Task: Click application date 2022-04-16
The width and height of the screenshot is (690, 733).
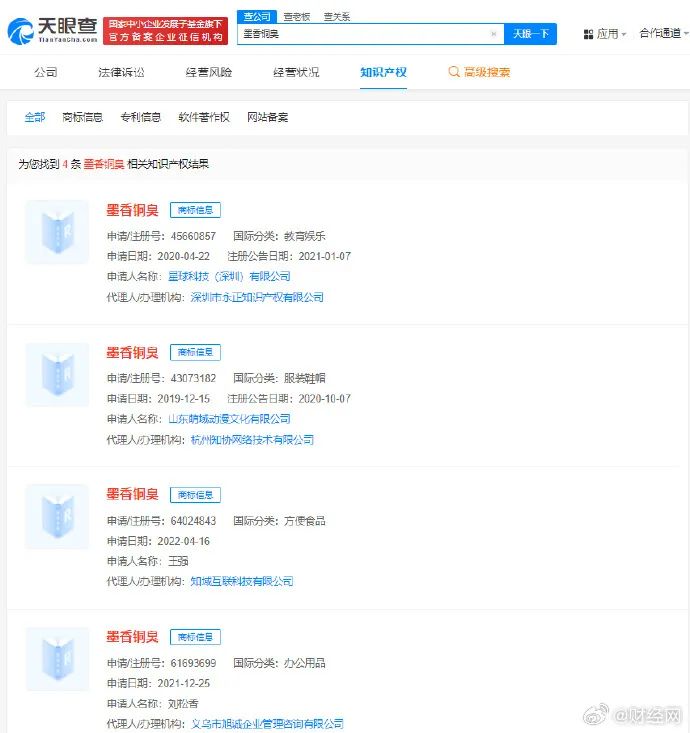Action: coord(184,541)
